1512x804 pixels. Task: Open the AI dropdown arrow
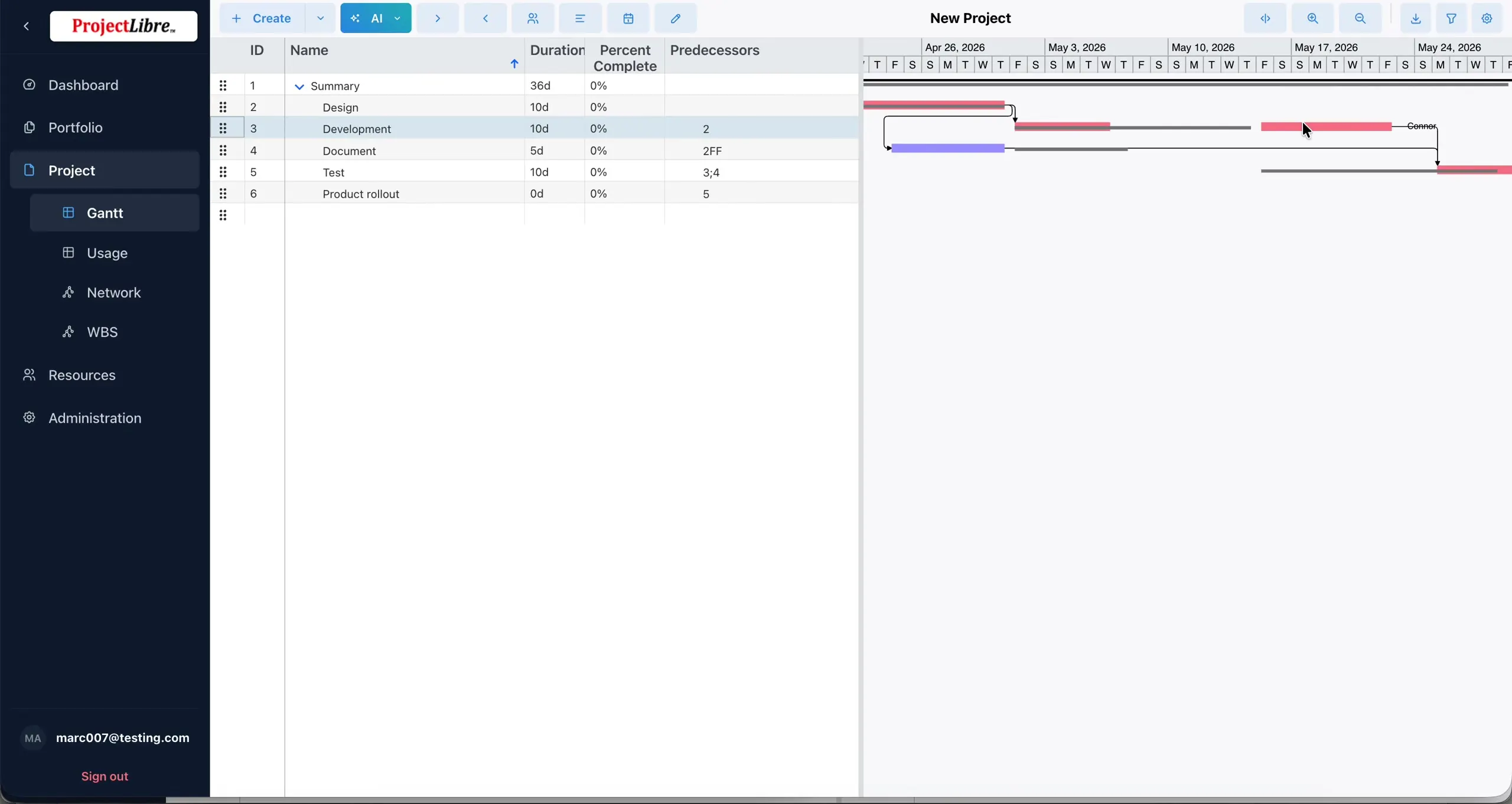398,18
